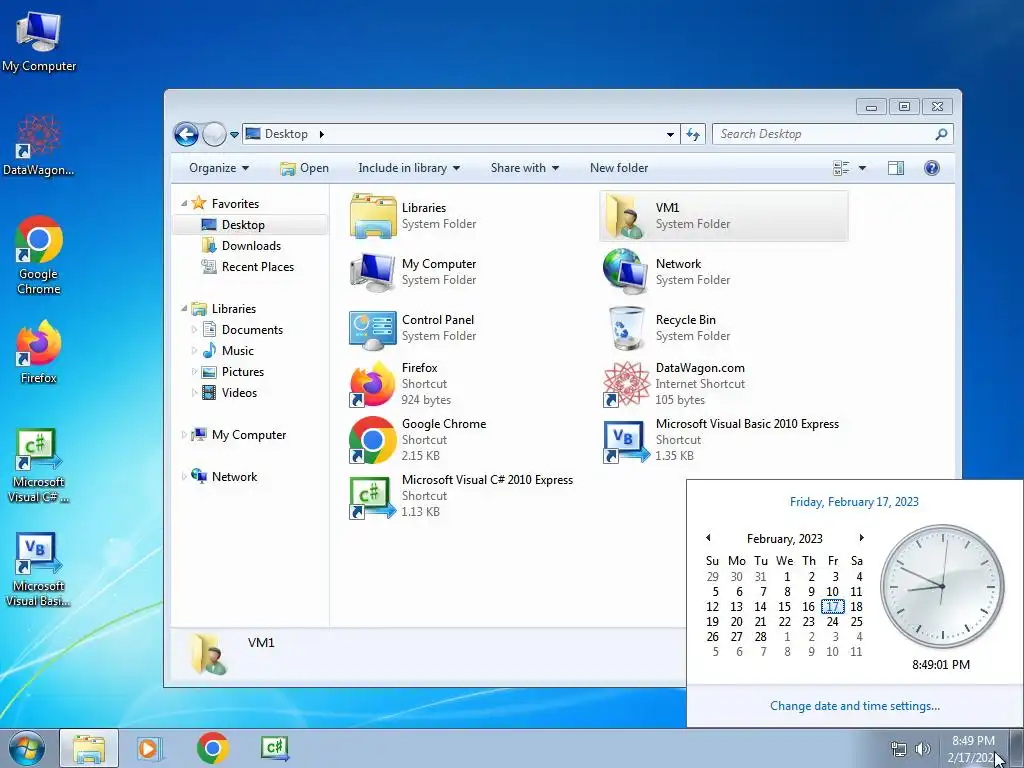Select the Libraries folder icon in Explorer
1024x768 pixels.
click(x=373, y=216)
